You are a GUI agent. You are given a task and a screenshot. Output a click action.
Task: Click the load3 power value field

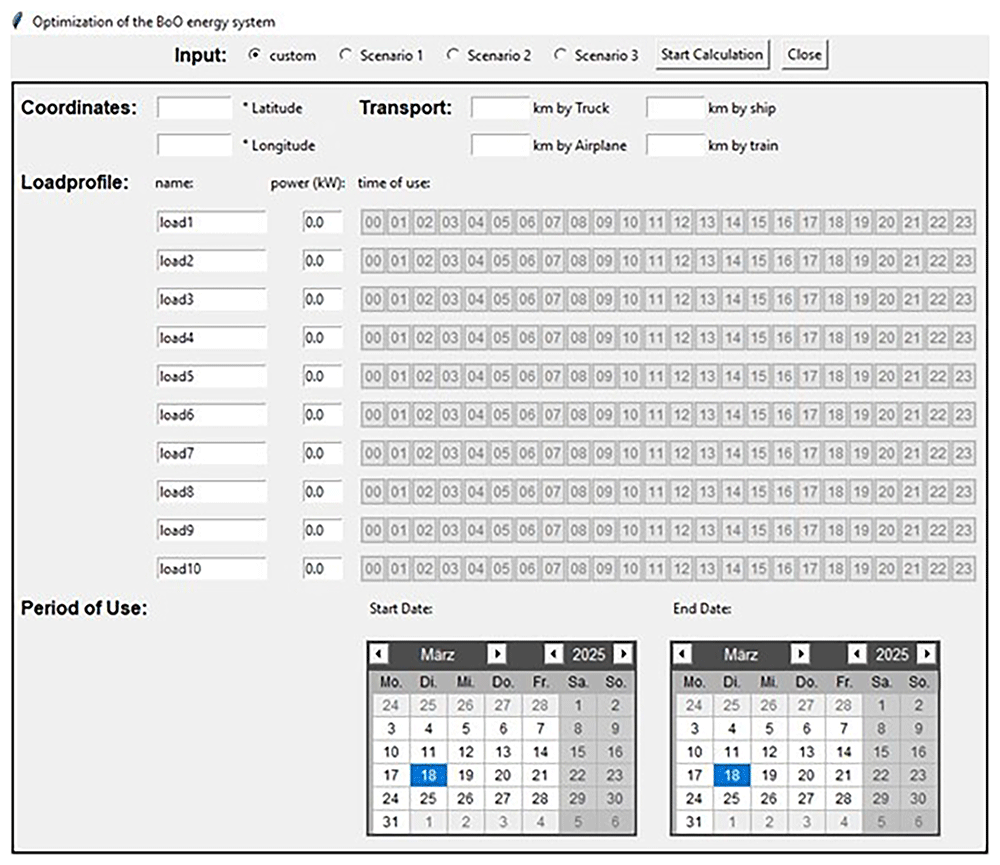323,299
